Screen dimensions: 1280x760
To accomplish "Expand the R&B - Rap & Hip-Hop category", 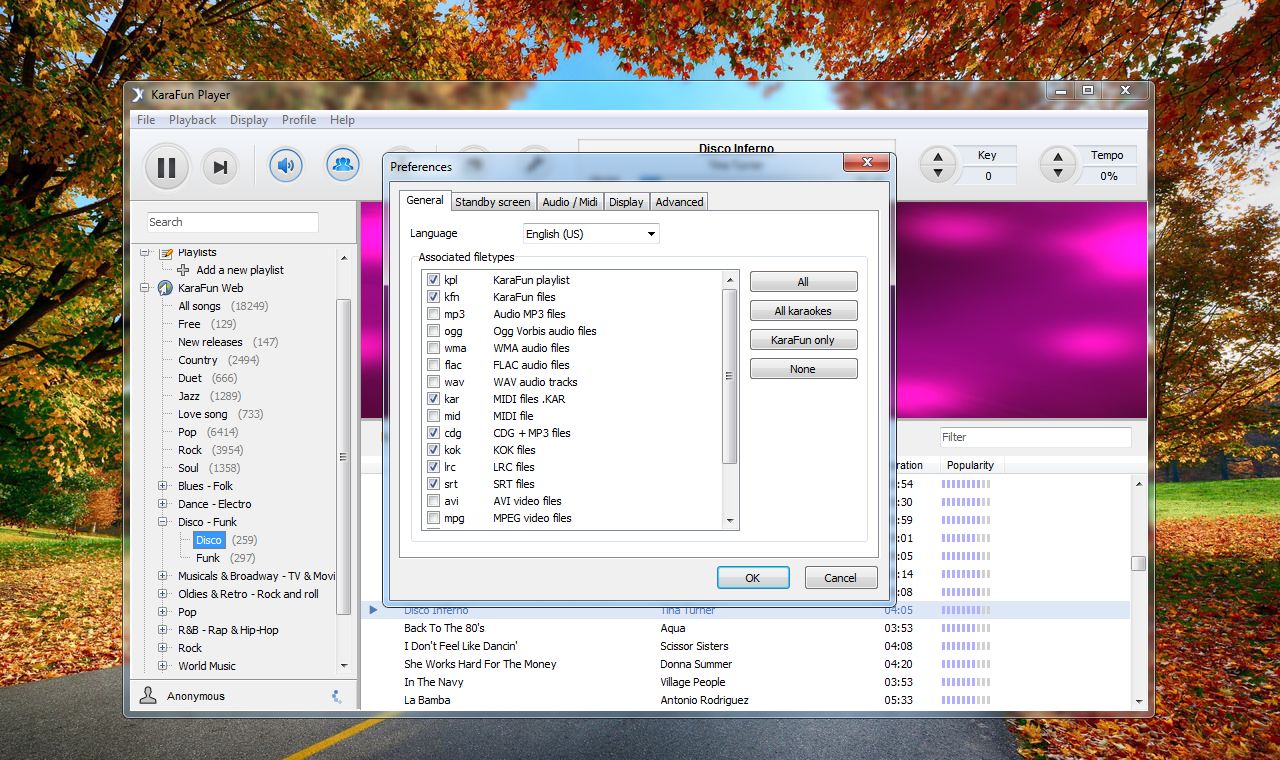I will (163, 630).
